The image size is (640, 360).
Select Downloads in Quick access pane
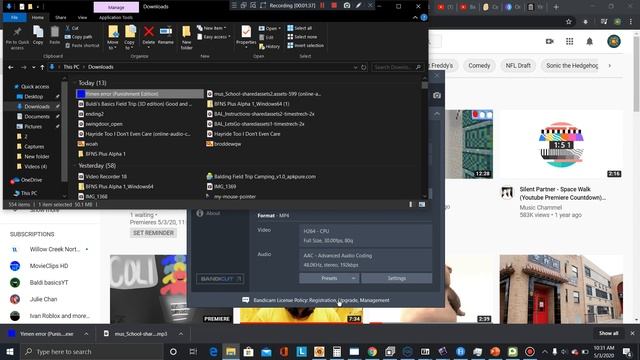pos(37,107)
